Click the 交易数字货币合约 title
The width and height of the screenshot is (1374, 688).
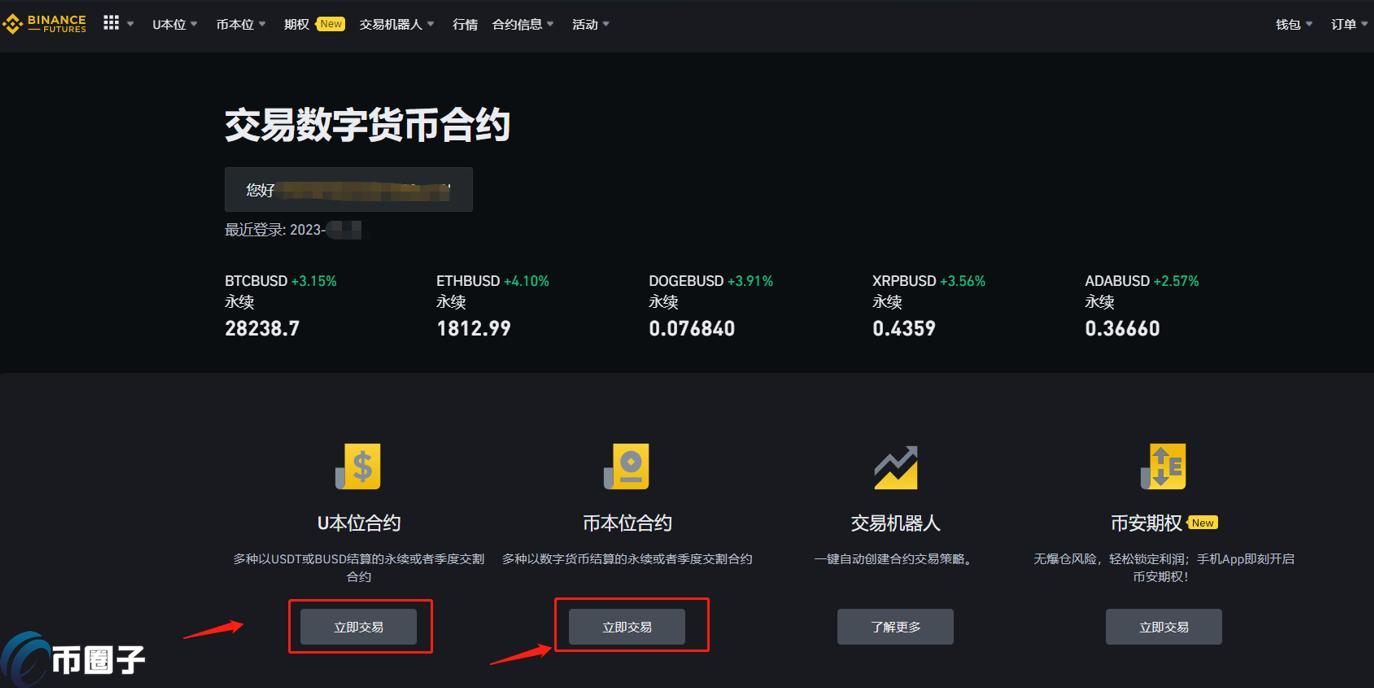click(367, 125)
